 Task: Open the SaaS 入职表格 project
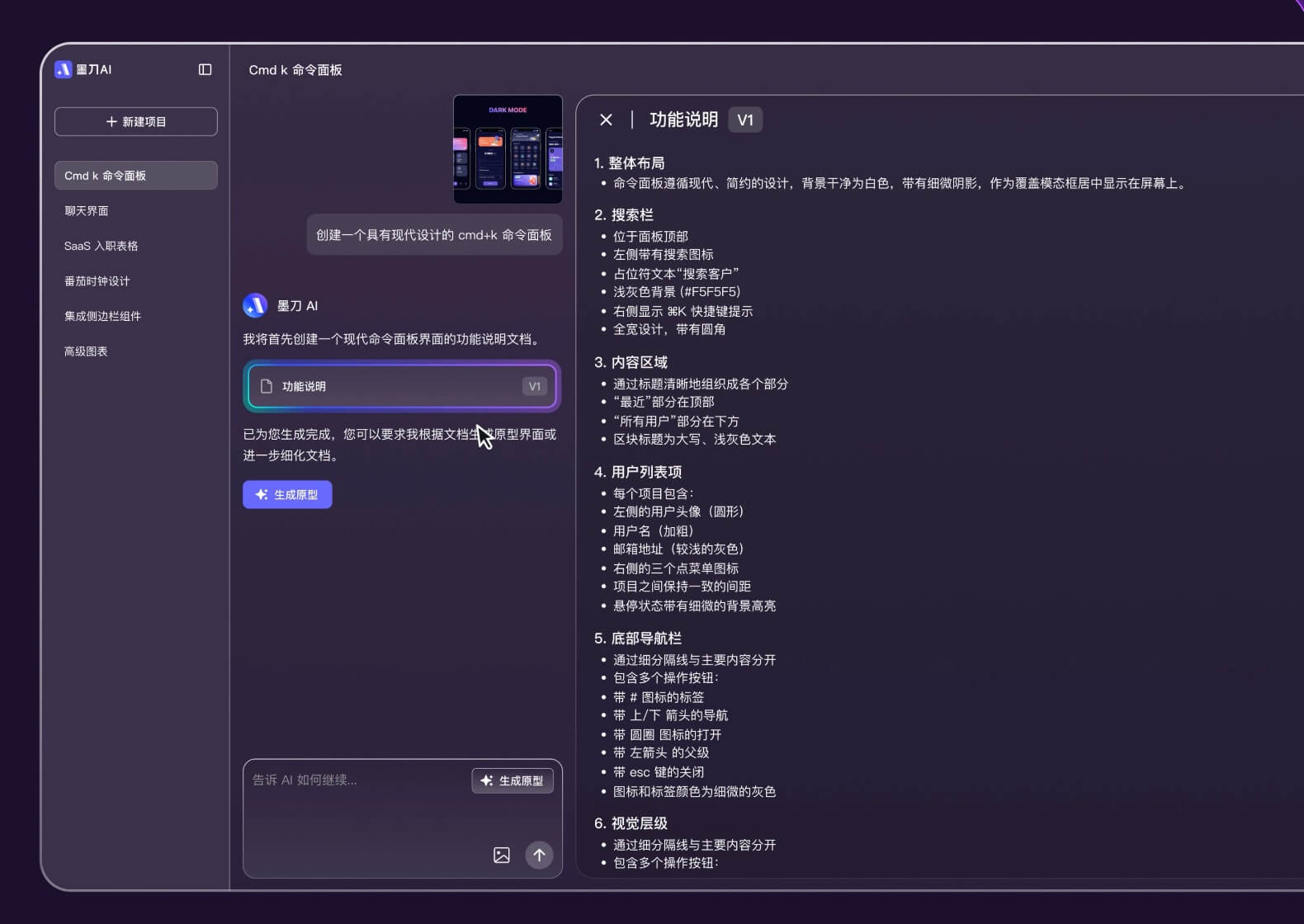pos(101,246)
